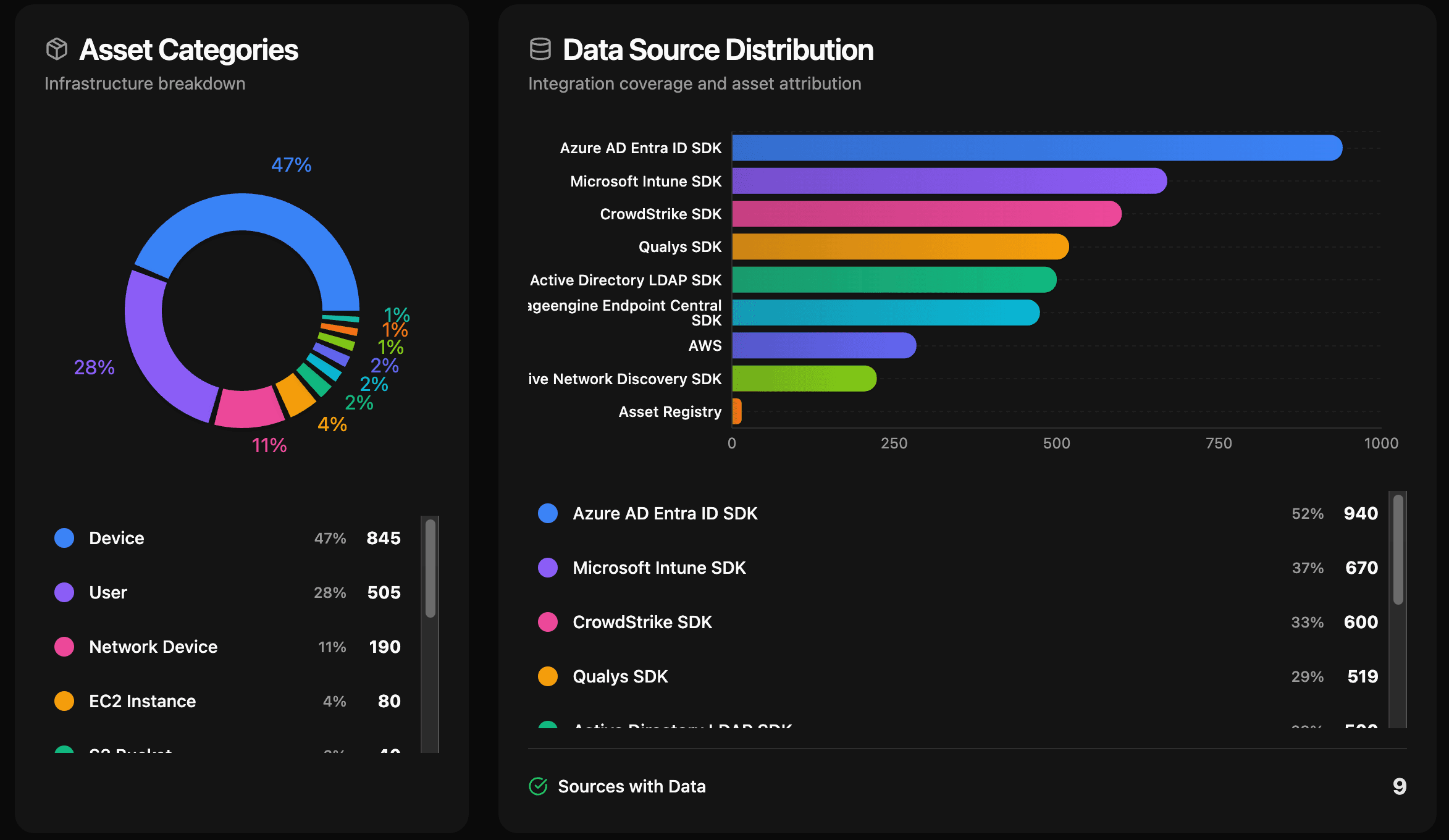Image resolution: width=1449 pixels, height=840 pixels.
Task: Click the Infrastructure breakdown subtitle
Action: pos(145,83)
